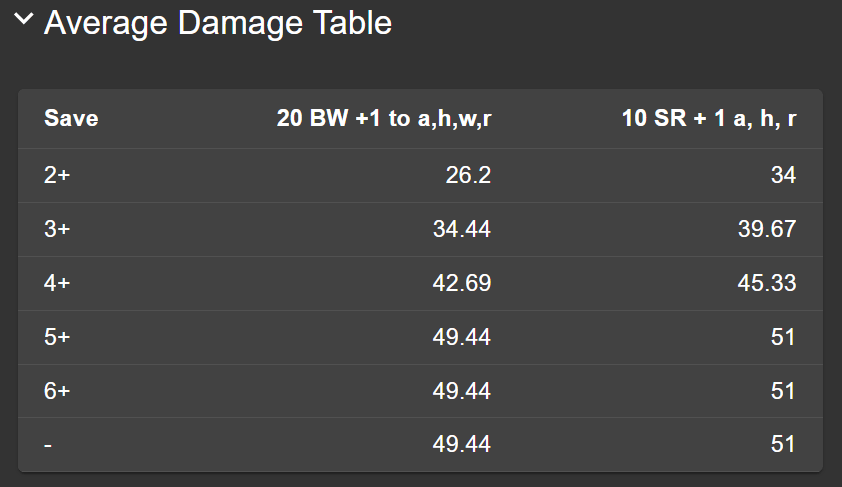Select the 5+ save row label
The width and height of the screenshot is (842, 487).
57,337
